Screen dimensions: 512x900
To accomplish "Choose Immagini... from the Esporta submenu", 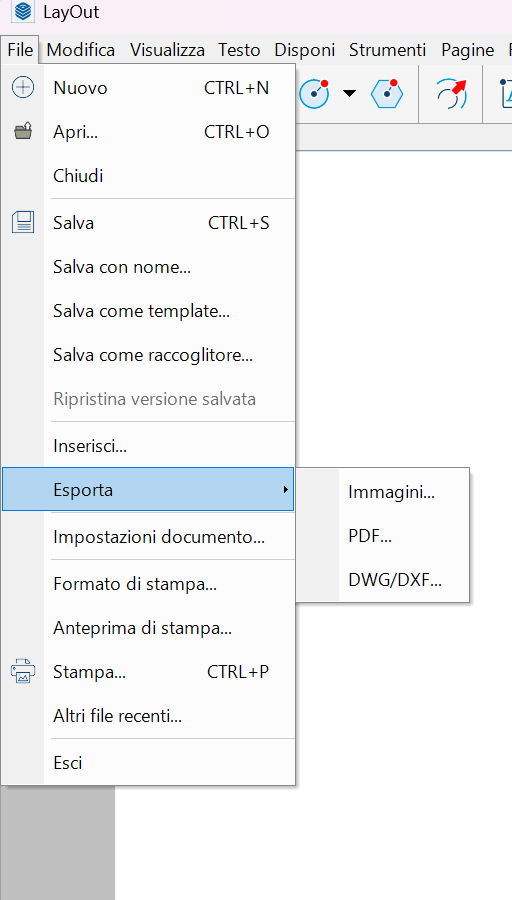I will point(391,492).
